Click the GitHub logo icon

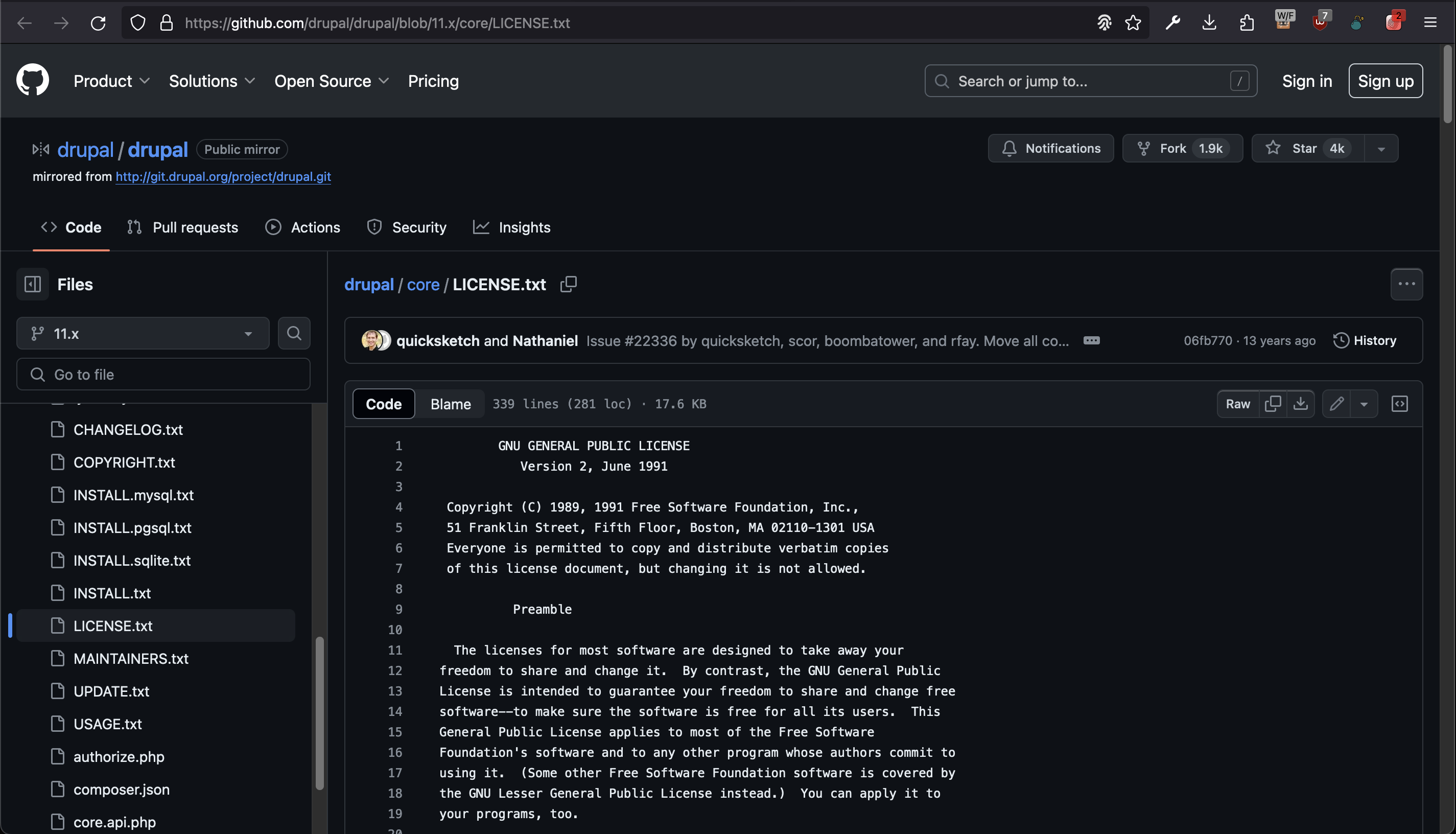click(x=32, y=80)
